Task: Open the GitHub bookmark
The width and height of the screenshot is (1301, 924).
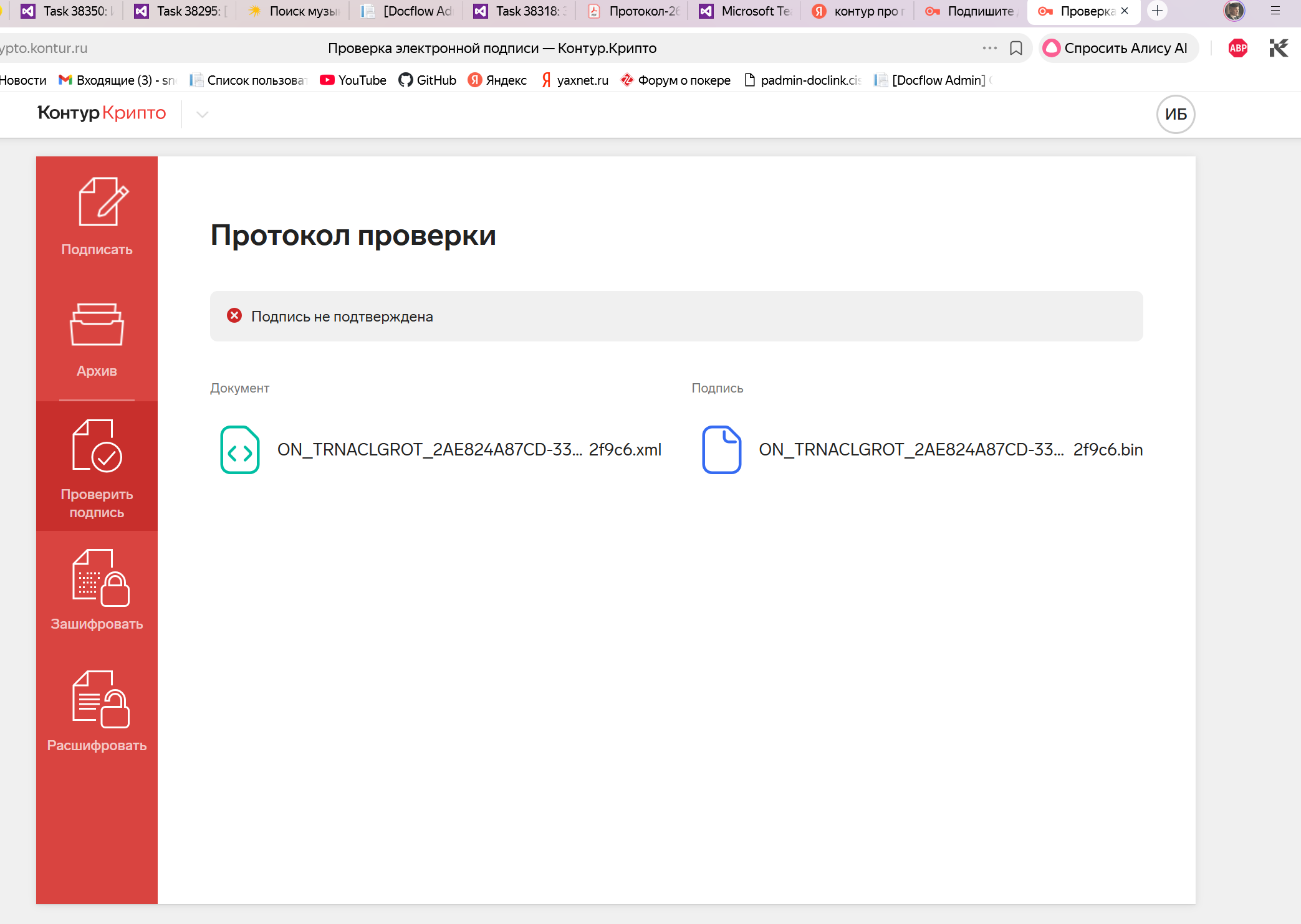Action: (x=428, y=80)
